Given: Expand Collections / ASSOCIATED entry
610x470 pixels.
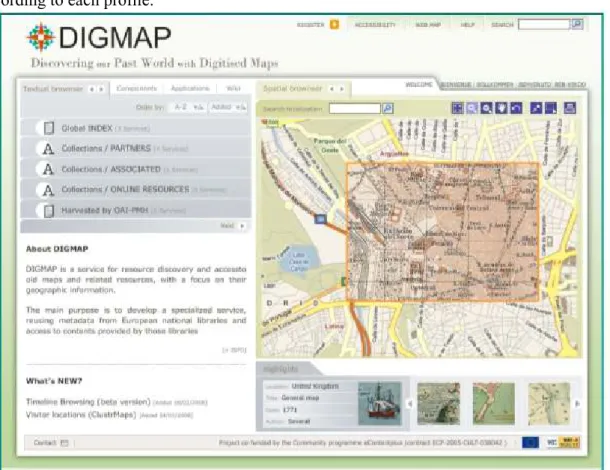Looking at the screenshot, I should click(135, 169).
